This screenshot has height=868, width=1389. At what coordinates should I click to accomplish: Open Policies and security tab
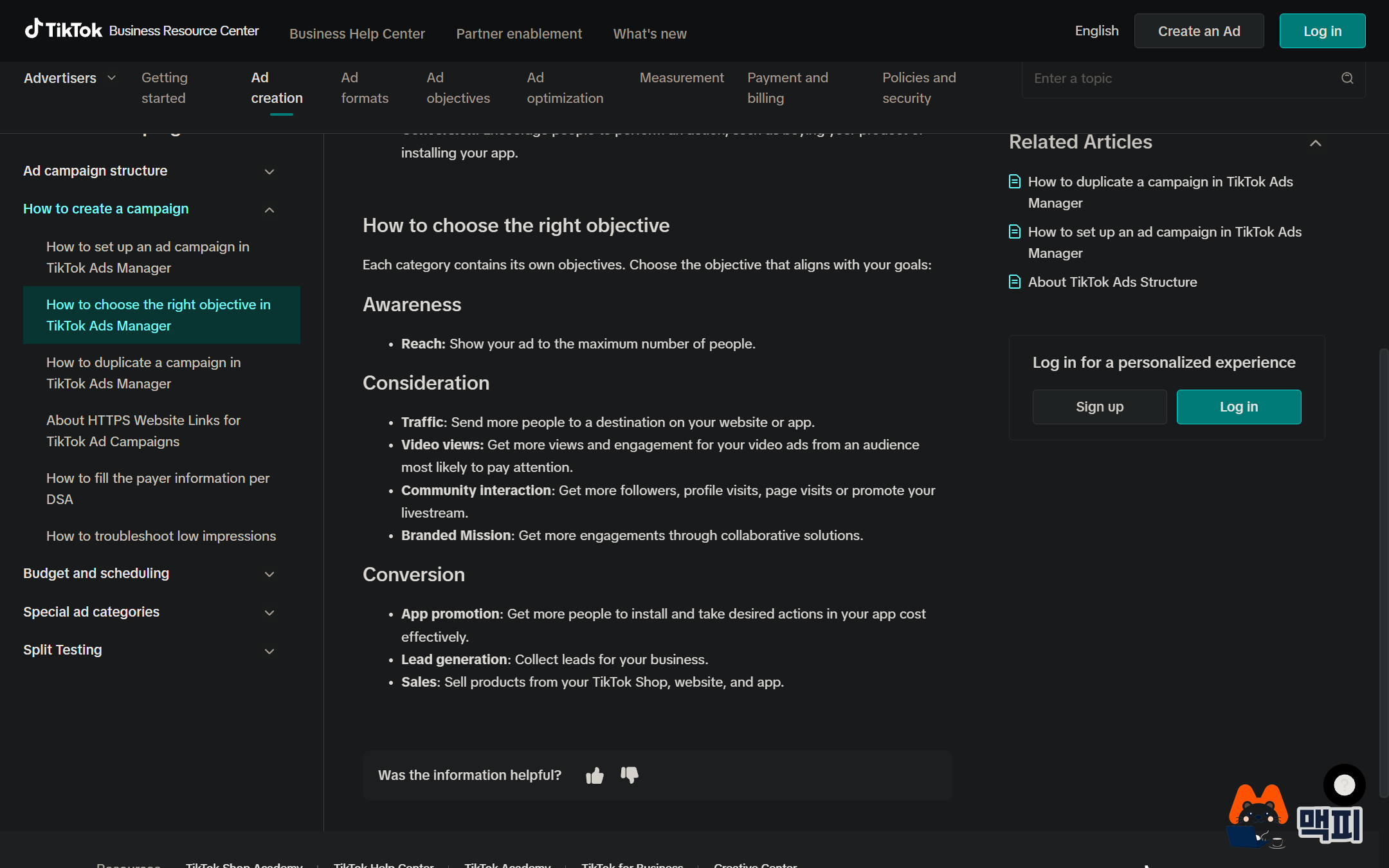[919, 88]
